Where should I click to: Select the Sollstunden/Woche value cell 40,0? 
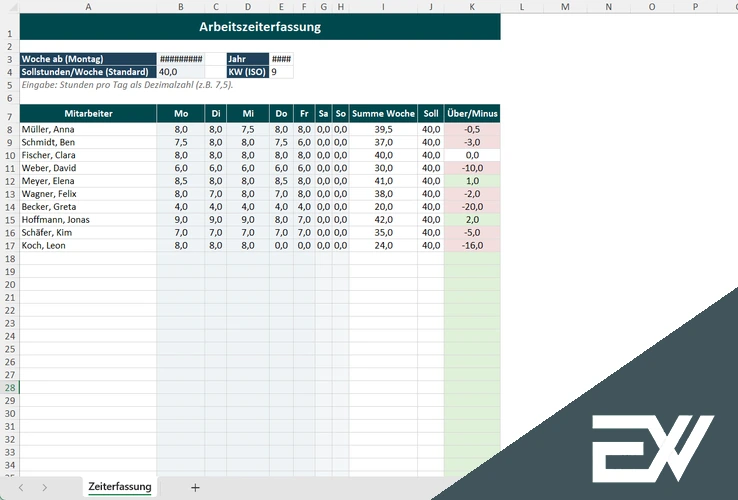pos(180,72)
